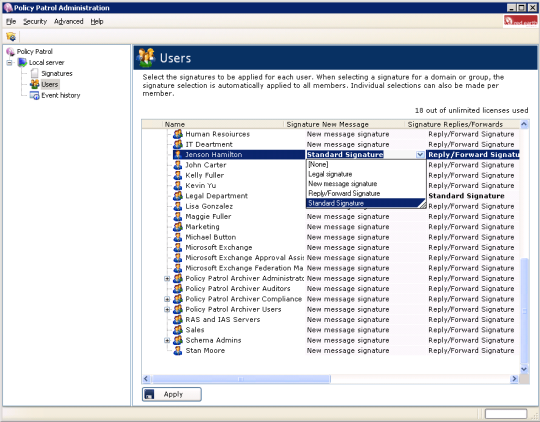
Task: Open the File menu
Action: [11, 21]
